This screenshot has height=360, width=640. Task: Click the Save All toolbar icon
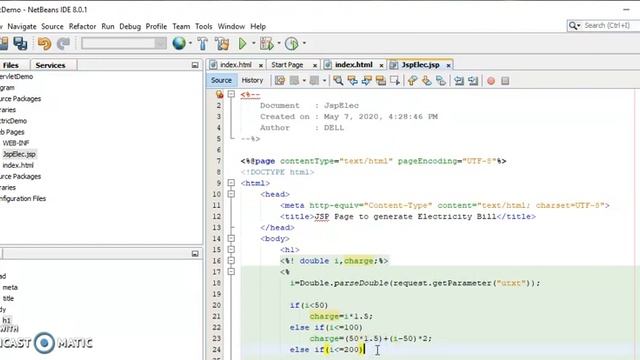20,43
